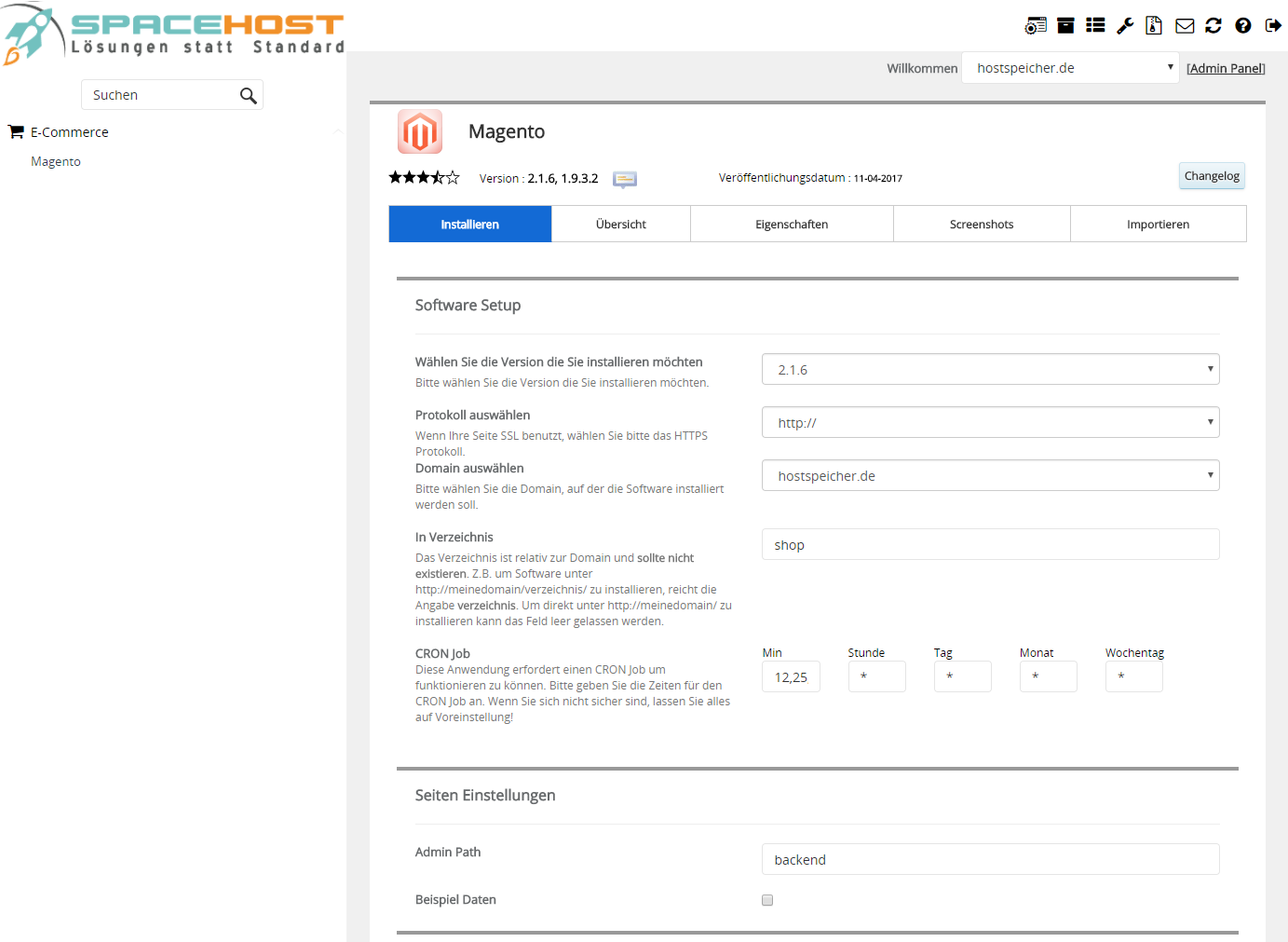Switch to the Eigenschaften tab
This screenshot has height=942, width=1288.
click(x=792, y=225)
